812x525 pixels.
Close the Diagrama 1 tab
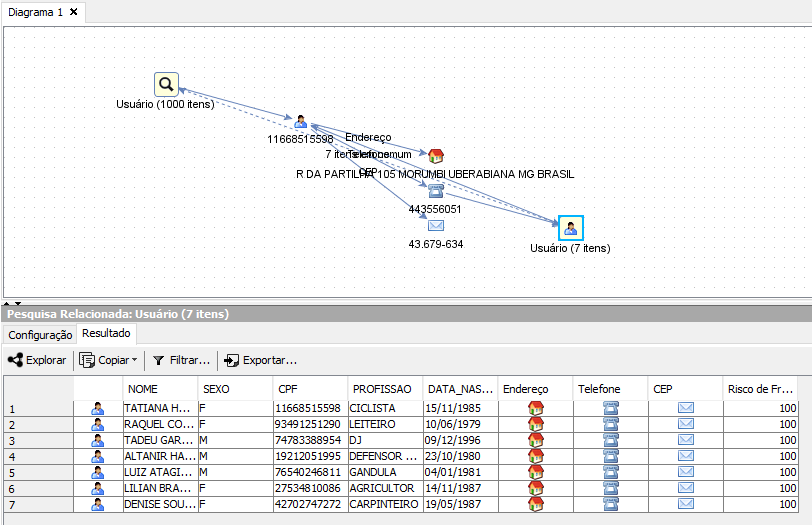[75, 12]
